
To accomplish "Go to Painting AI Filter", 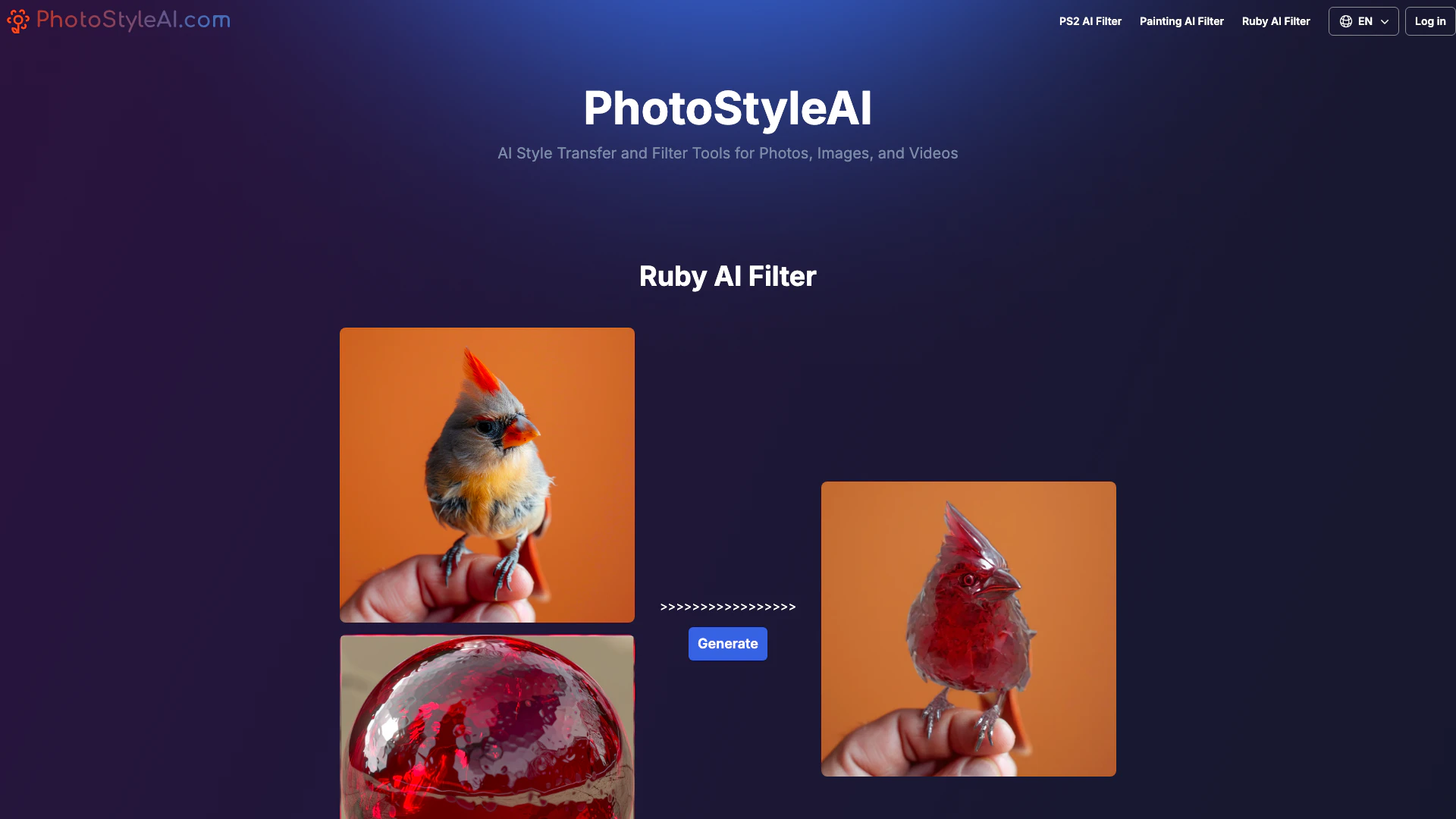I will (x=1181, y=21).
